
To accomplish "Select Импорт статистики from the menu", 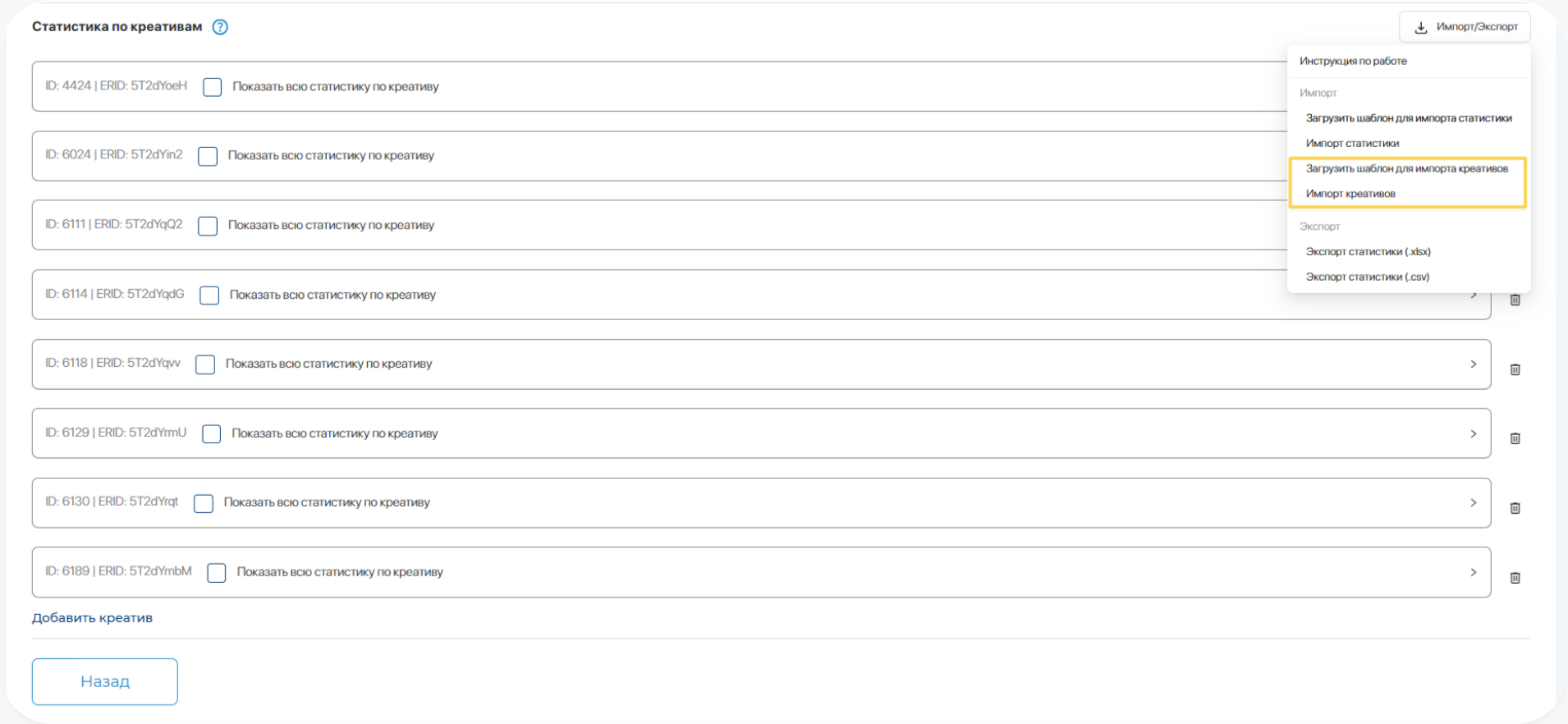I will (x=1352, y=144).
